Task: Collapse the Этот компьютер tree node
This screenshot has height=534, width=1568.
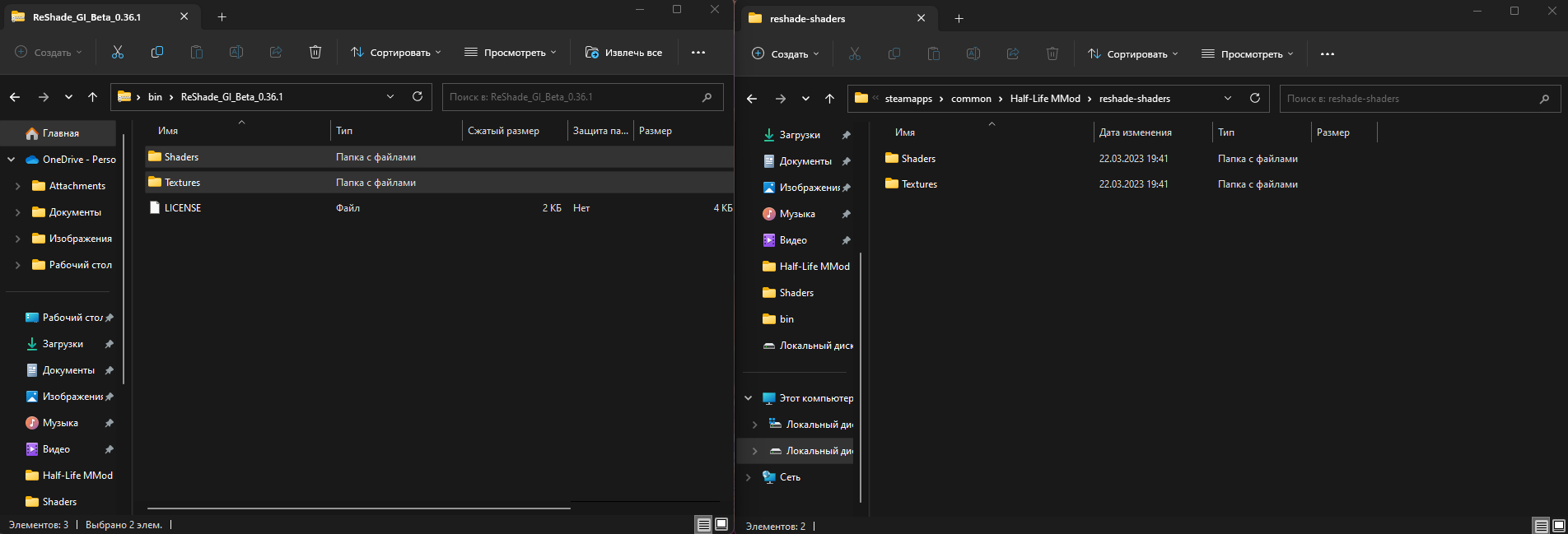Action: pyautogui.click(x=749, y=398)
